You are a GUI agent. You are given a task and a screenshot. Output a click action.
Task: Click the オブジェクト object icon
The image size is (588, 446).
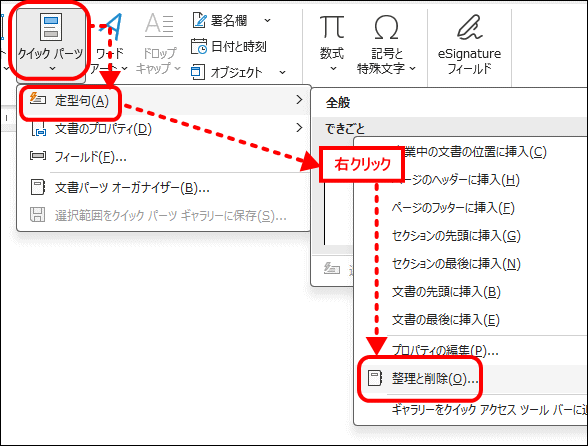[198, 72]
